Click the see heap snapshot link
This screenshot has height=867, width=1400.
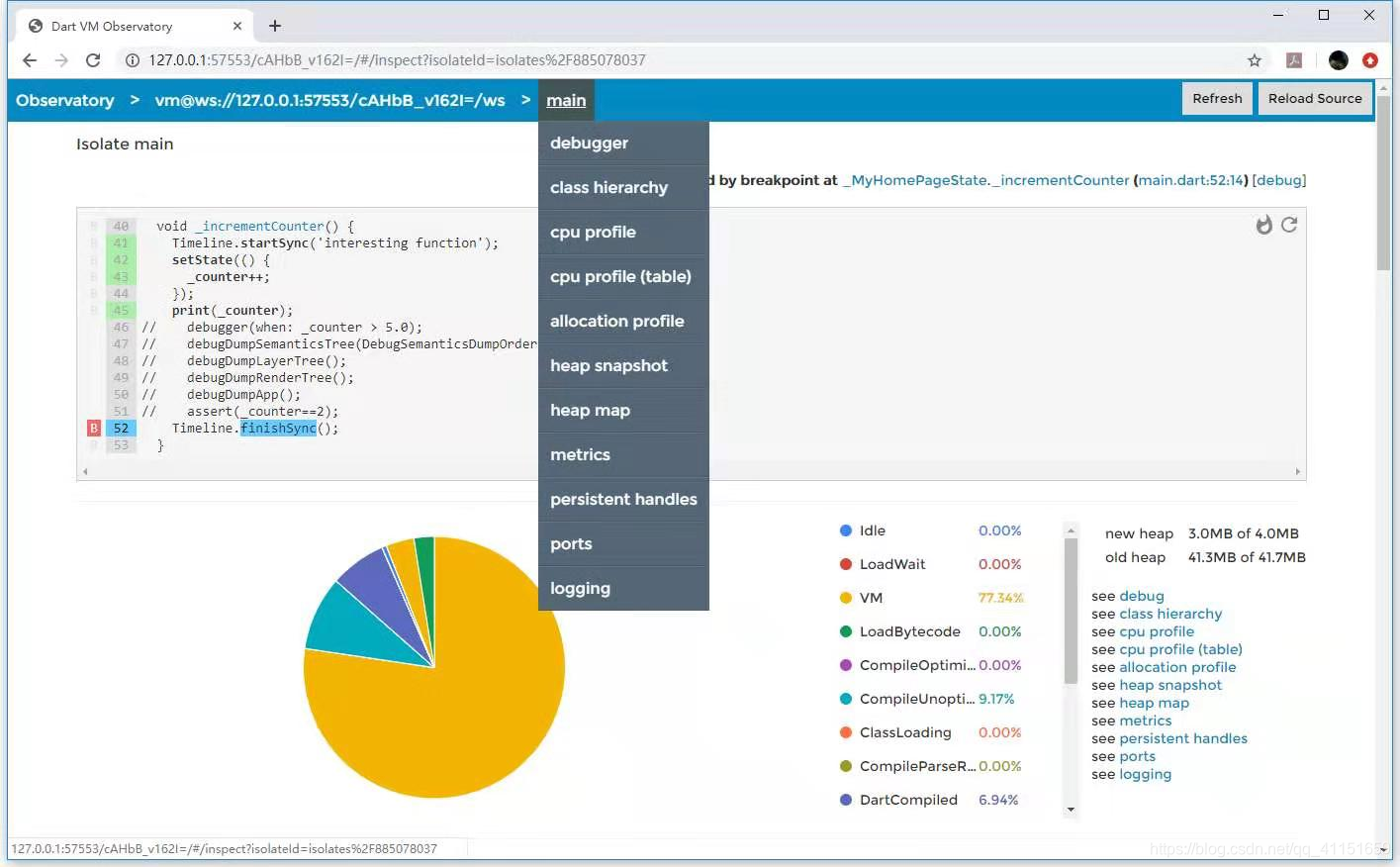point(1170,685)
